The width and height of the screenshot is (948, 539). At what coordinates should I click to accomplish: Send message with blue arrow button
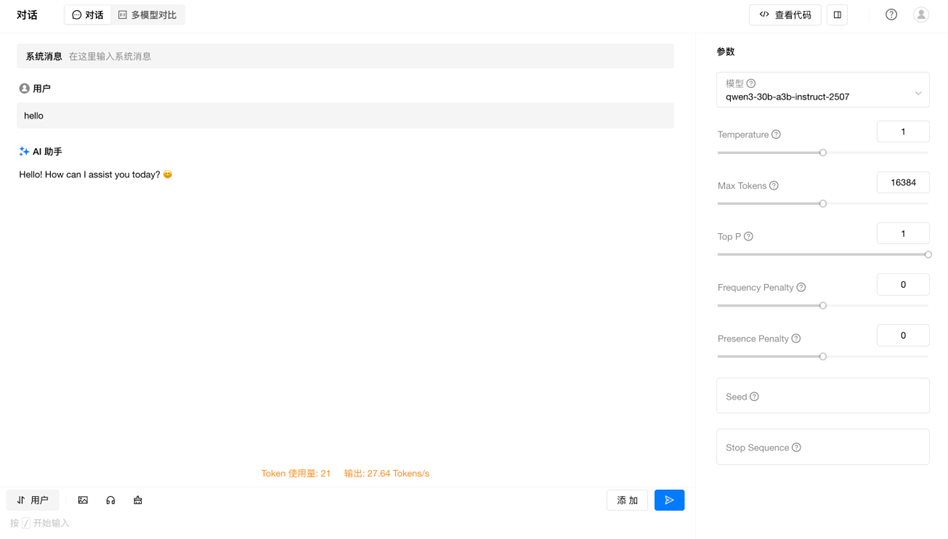[669, 500]
